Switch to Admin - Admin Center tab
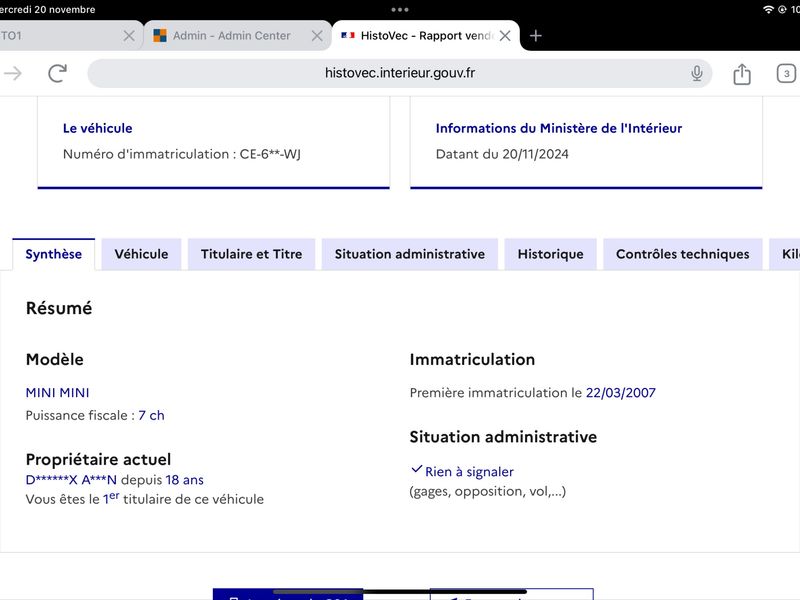800x600 pixels. tap(238, 36)
